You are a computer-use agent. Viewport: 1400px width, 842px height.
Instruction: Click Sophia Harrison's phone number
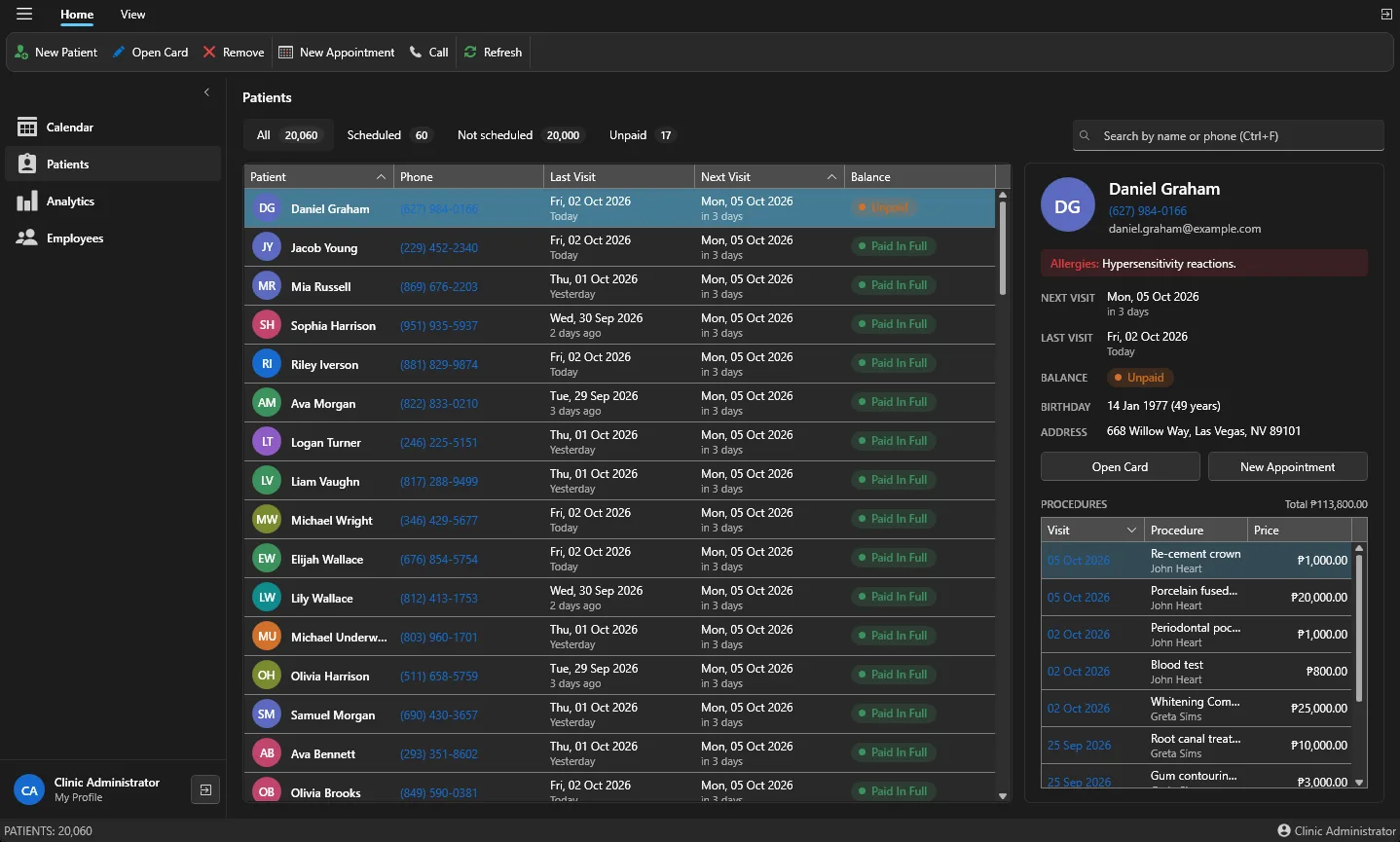point(439,326)
